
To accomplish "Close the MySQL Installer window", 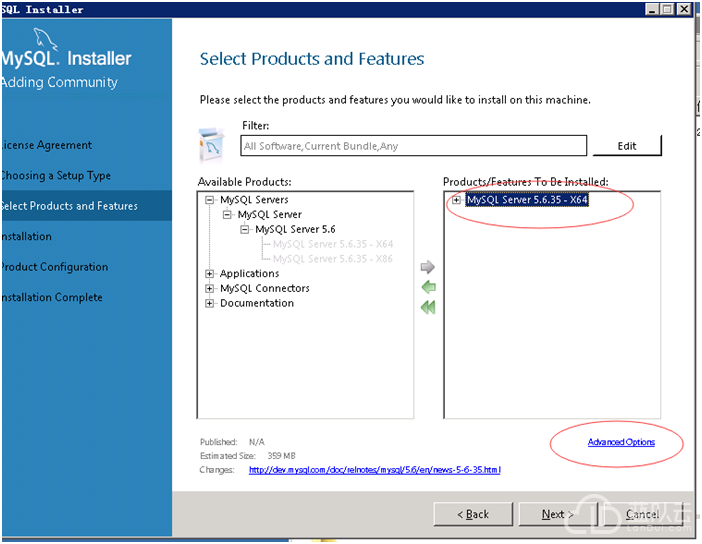I will click(684, 9).
